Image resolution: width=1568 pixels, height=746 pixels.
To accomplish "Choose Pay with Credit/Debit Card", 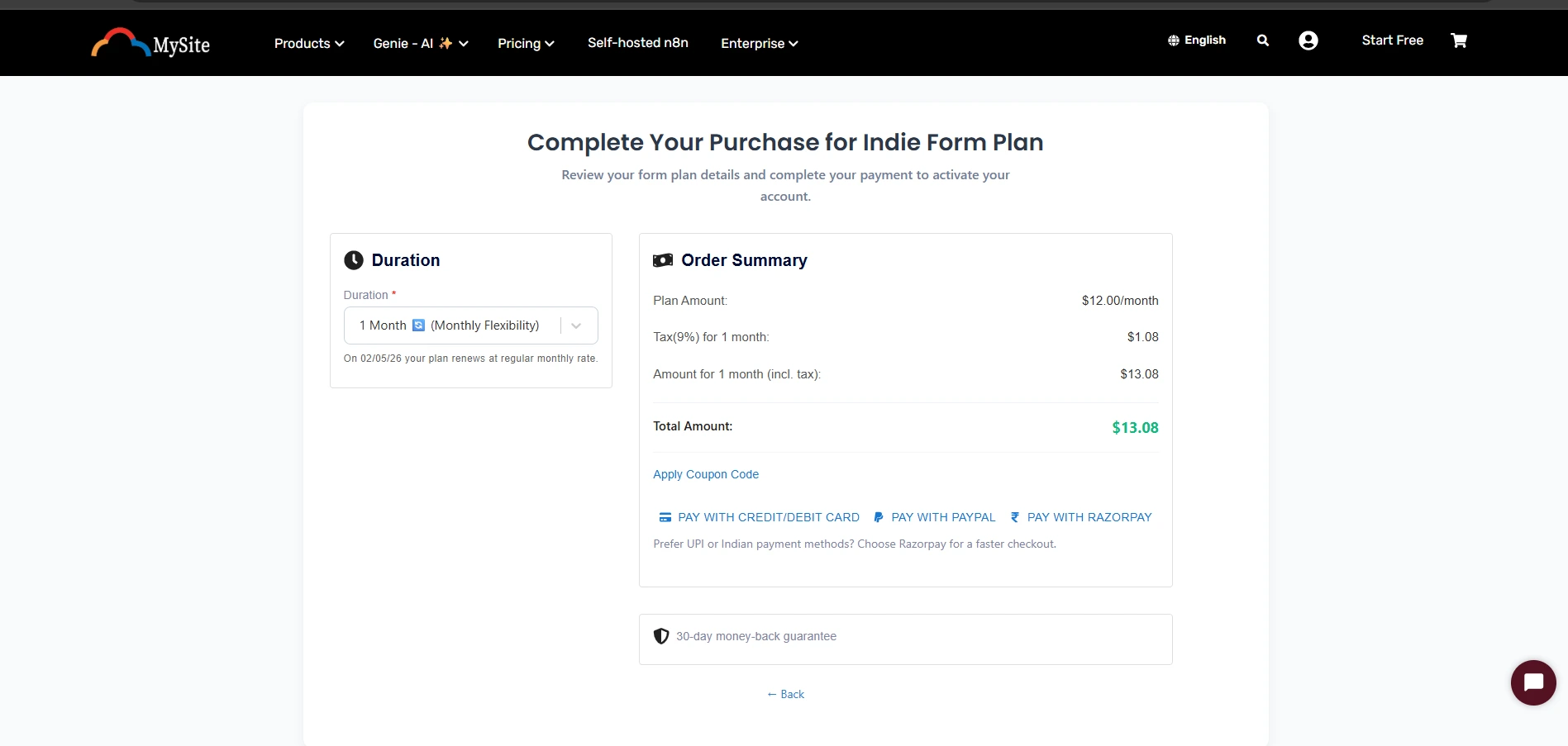I will tap(759, 517).
